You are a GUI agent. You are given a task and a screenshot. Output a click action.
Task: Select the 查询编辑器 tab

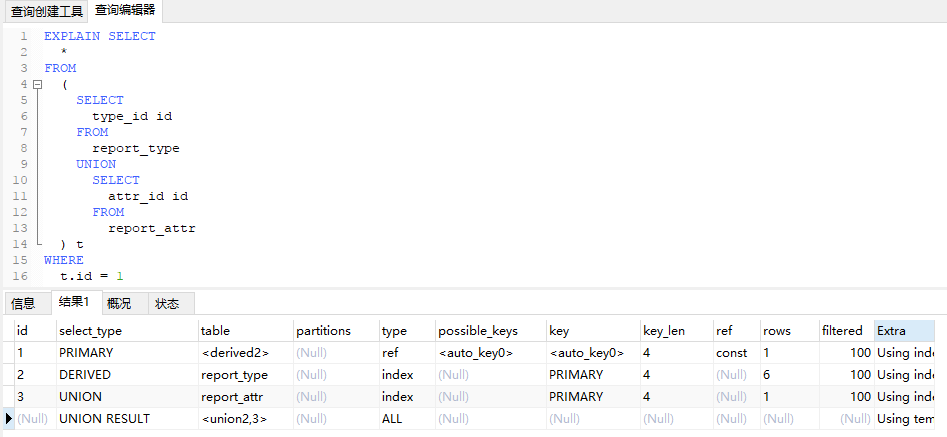click(x=125, y=11)
